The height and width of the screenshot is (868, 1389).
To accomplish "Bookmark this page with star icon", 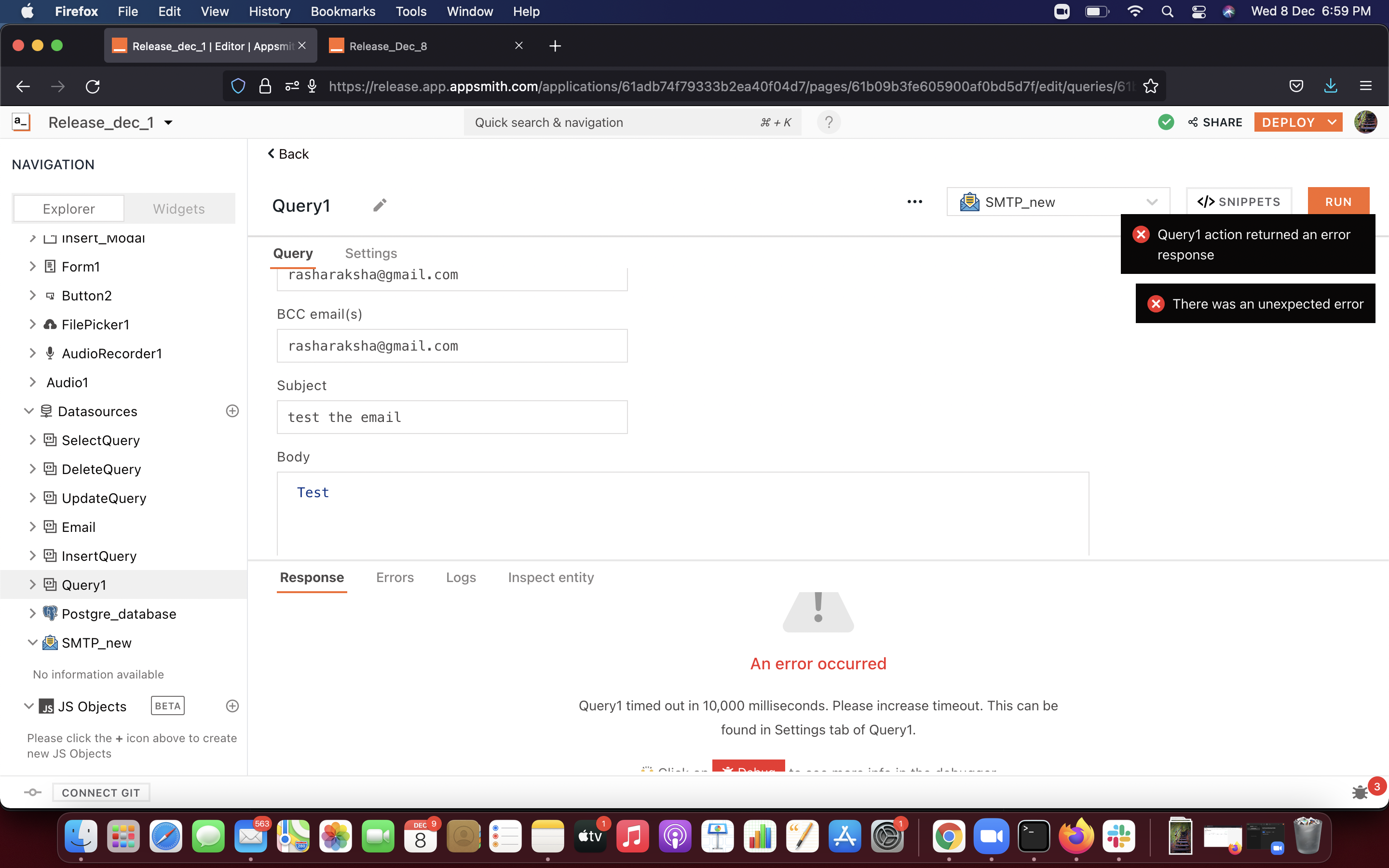I will pyautogui.click(x=1150, y=86).
